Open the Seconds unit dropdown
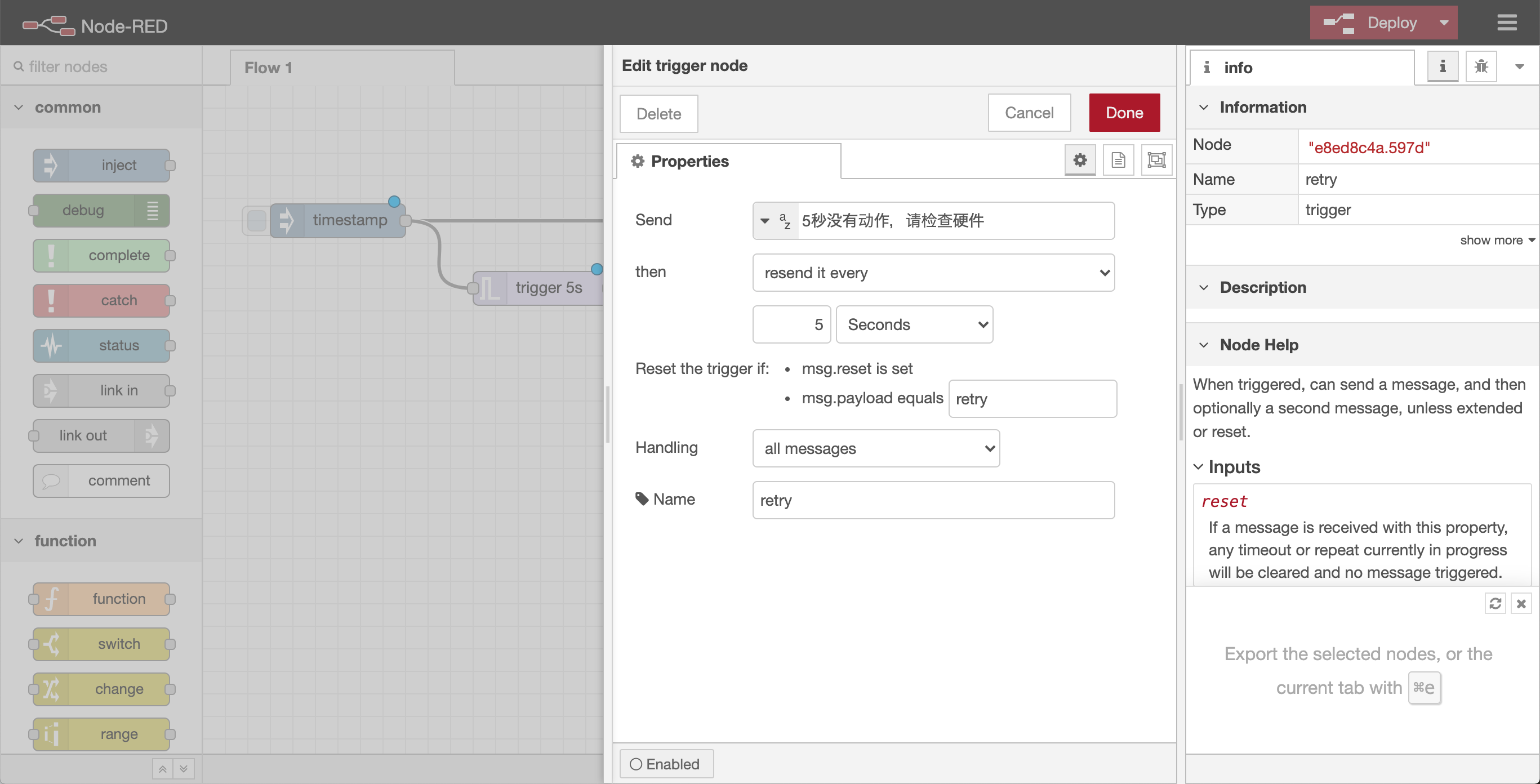 (914, 324)
